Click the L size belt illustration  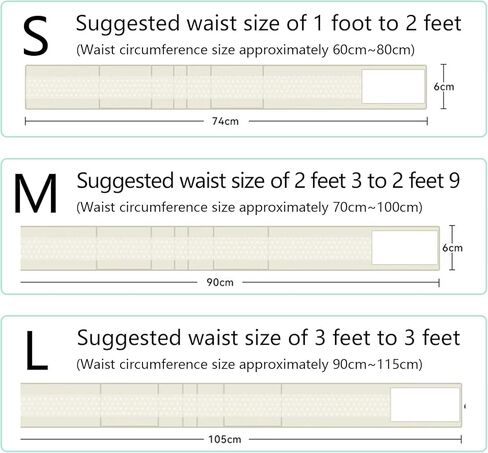[241, 405]
